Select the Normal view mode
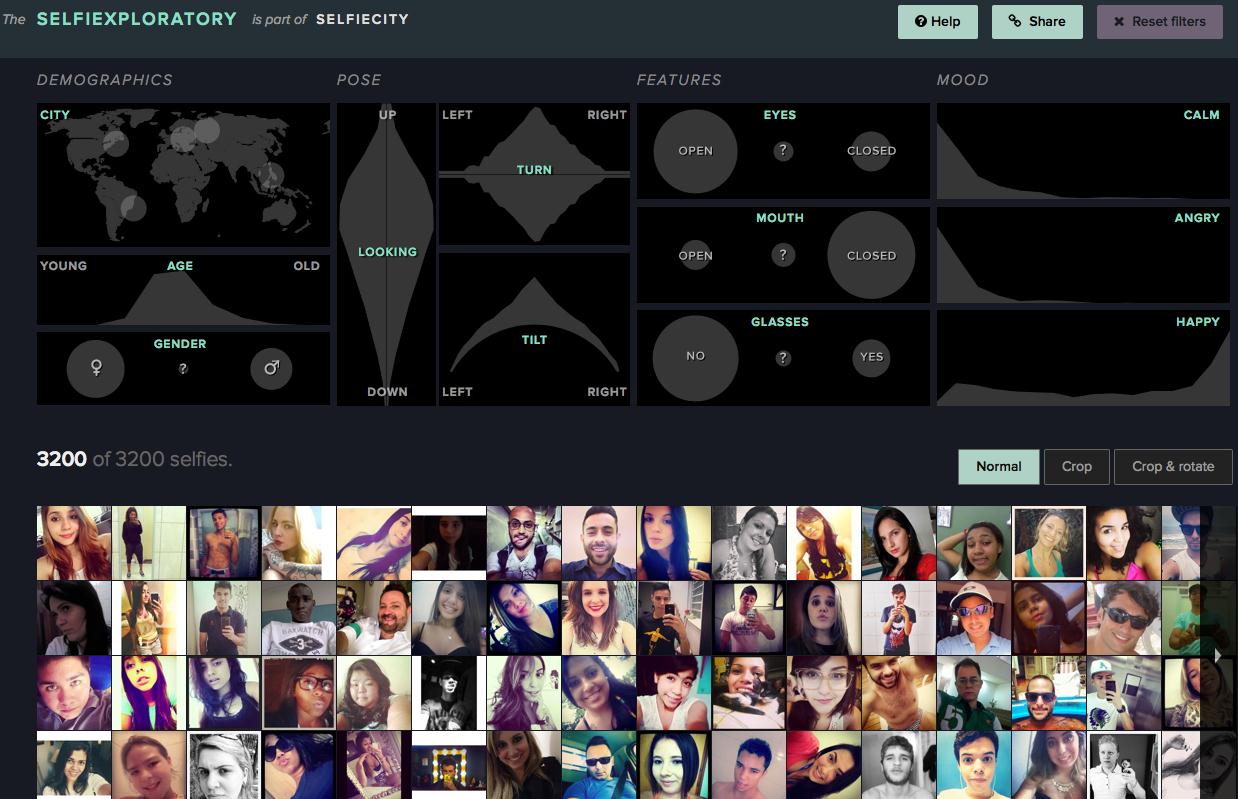The height and width of the screenshot is (799, 1238). (x=998, y=466)
